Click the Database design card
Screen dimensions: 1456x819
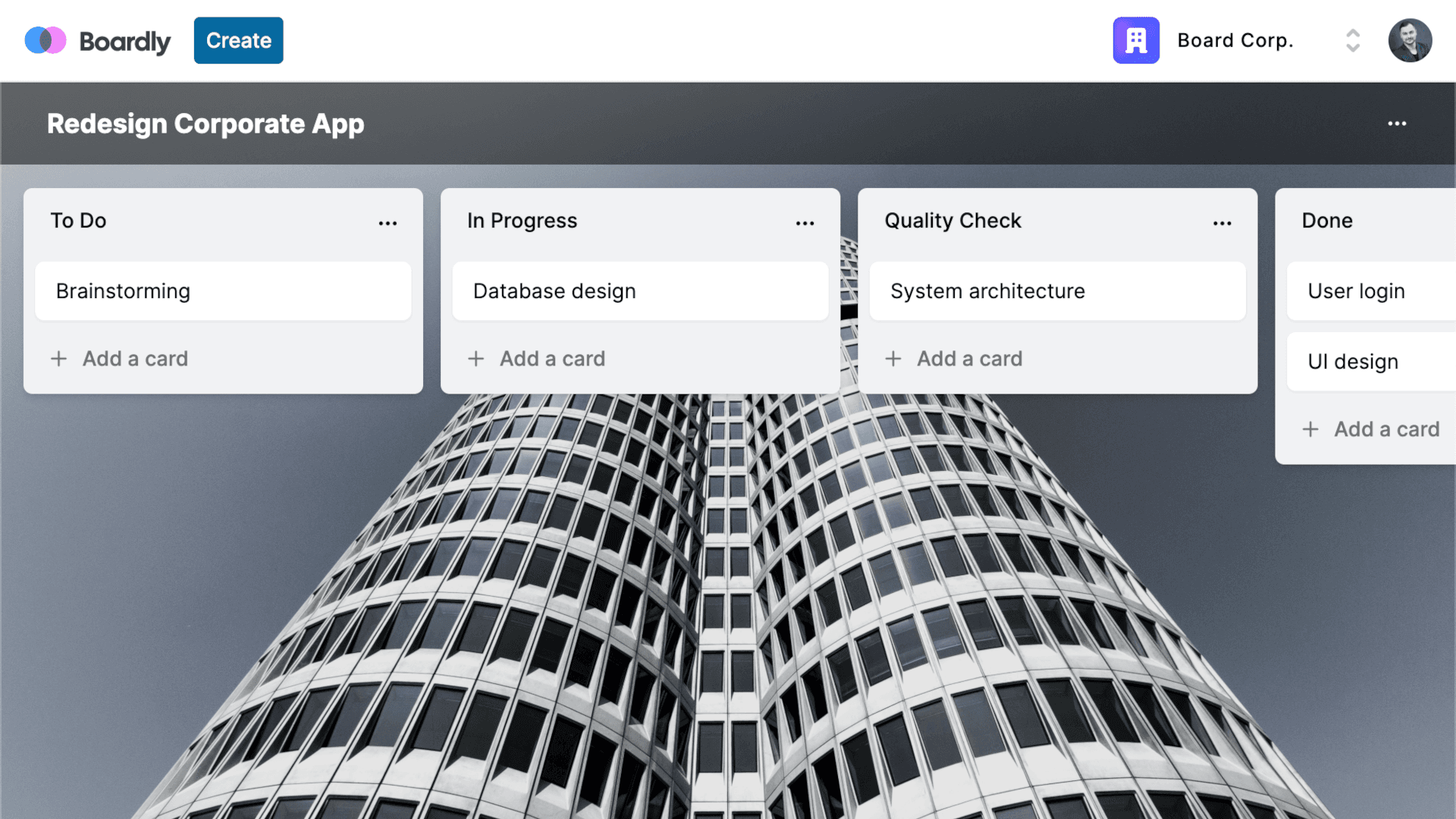[640, 290]
